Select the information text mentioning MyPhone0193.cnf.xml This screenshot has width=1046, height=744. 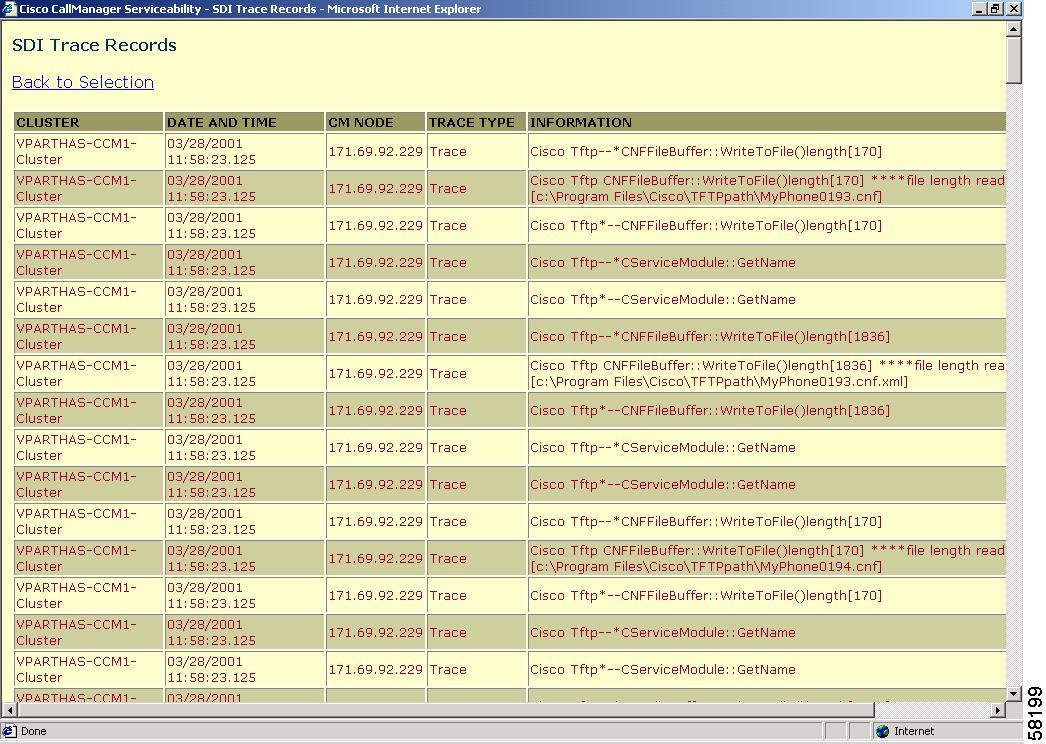pyautogui.click(x=767, y=374)
